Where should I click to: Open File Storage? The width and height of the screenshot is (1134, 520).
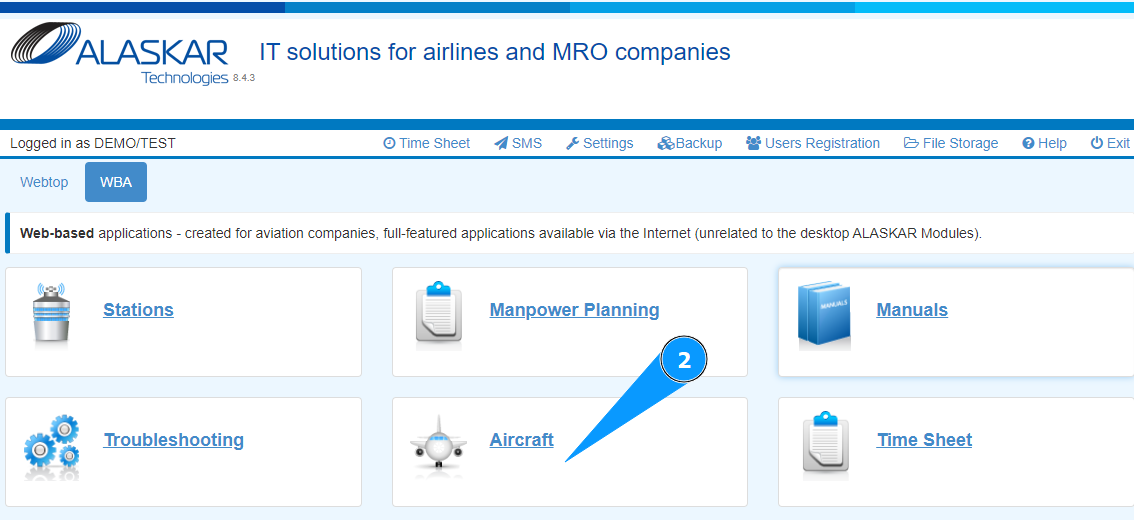[x=951, y=143]
